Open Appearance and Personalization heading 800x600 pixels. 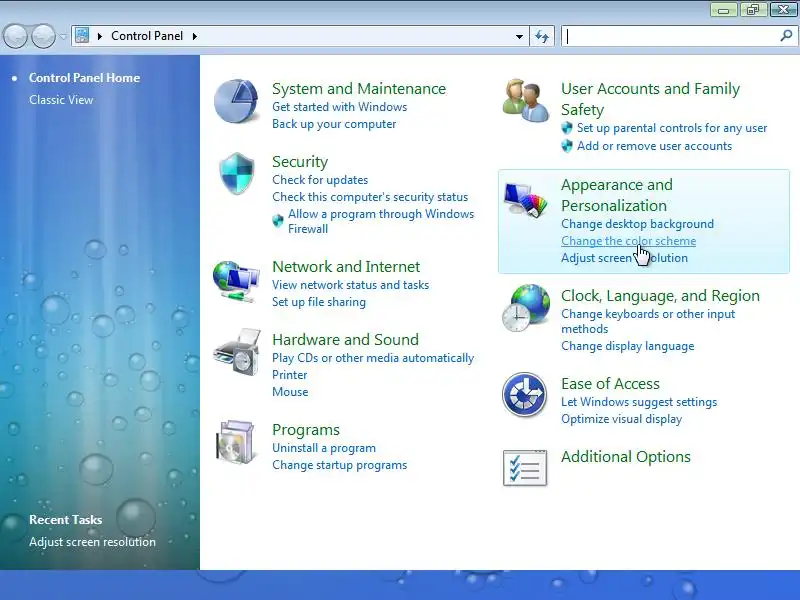617,195
